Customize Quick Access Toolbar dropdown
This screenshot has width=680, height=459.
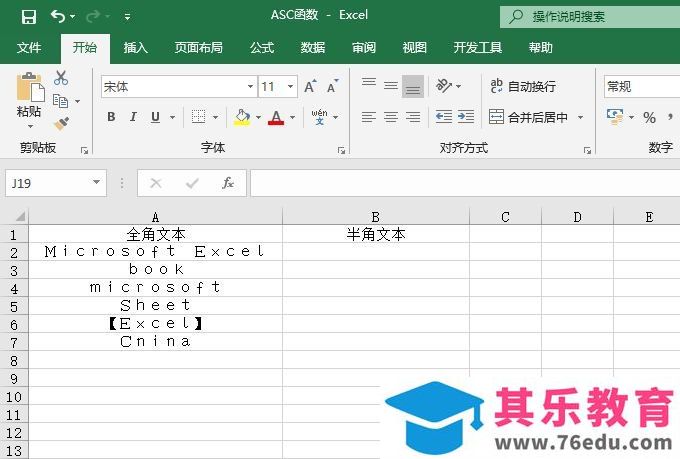(x=128, y=17)
